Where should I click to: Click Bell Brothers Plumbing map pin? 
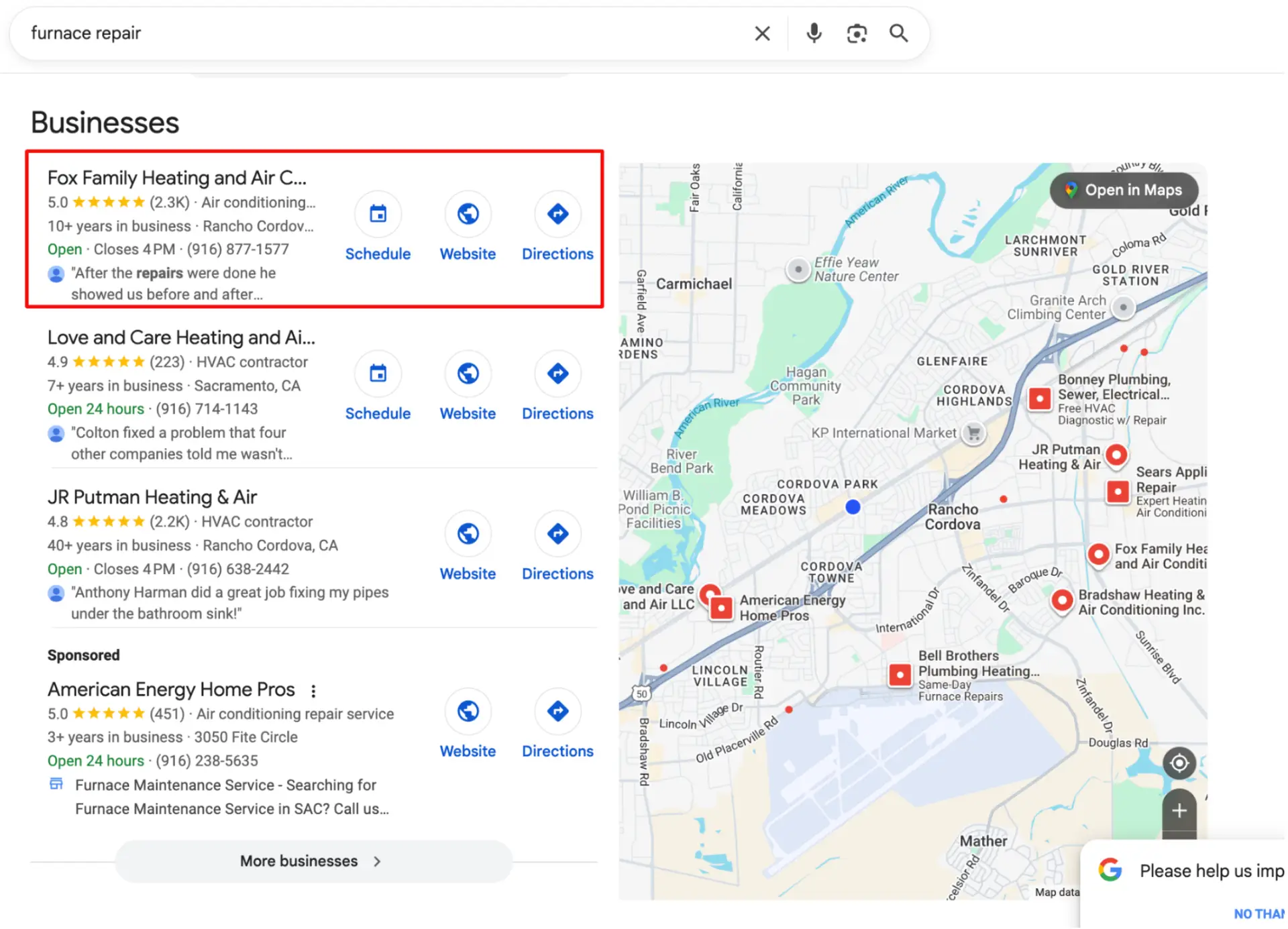pos(900,675)
